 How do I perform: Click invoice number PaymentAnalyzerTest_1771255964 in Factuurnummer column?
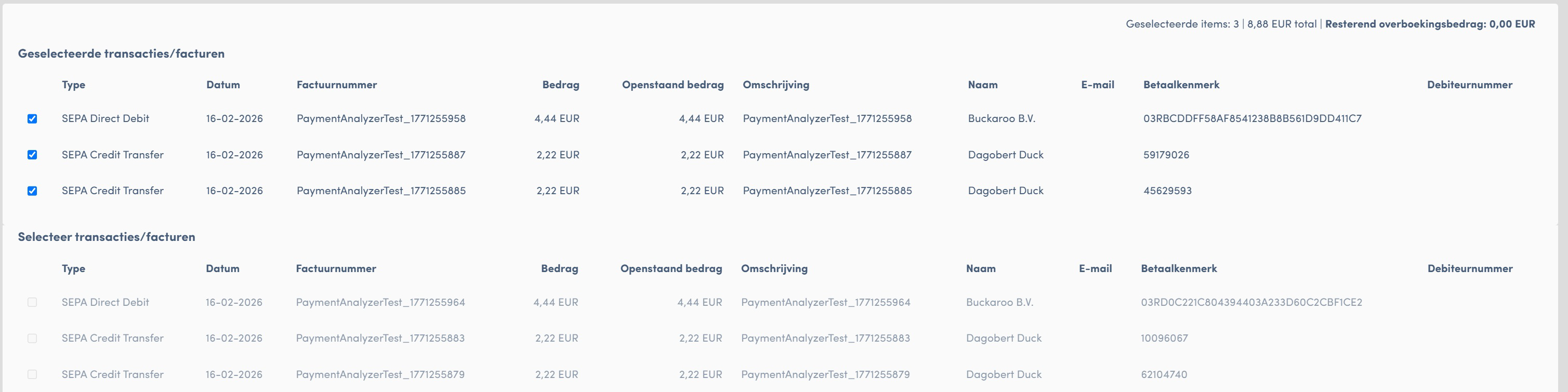tap(380, 302)
